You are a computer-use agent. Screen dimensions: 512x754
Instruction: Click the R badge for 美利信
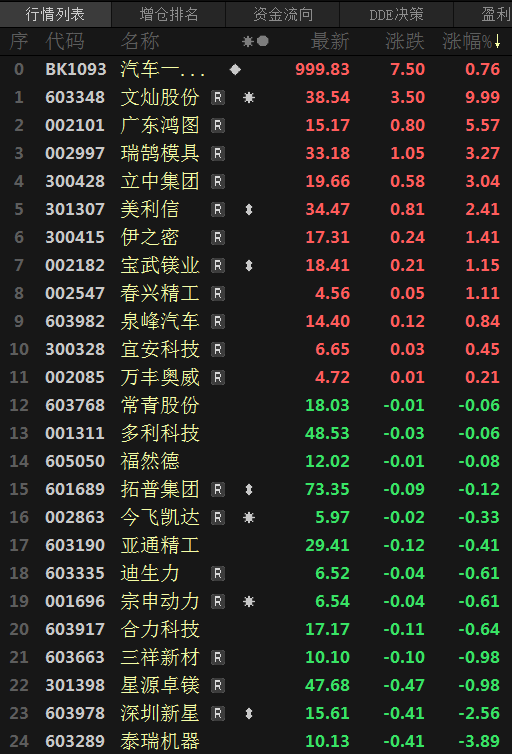pos(218,210)
